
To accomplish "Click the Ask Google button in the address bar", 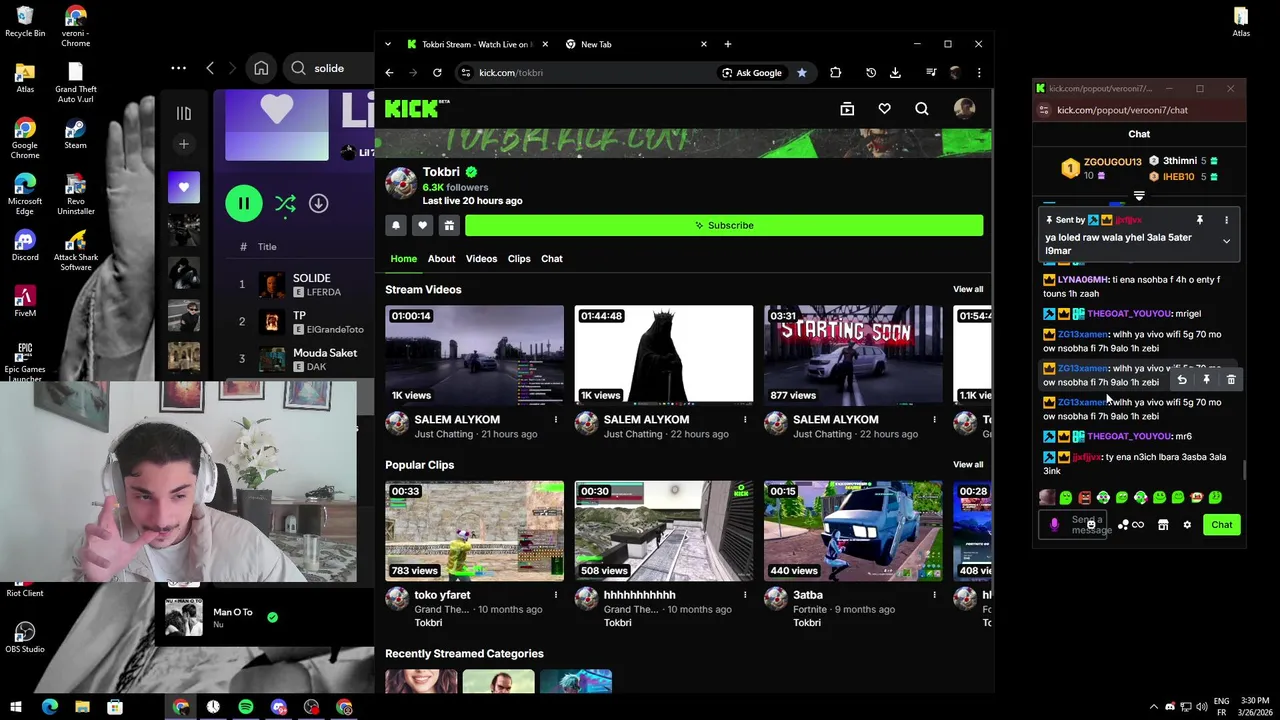I will point(752,72).
